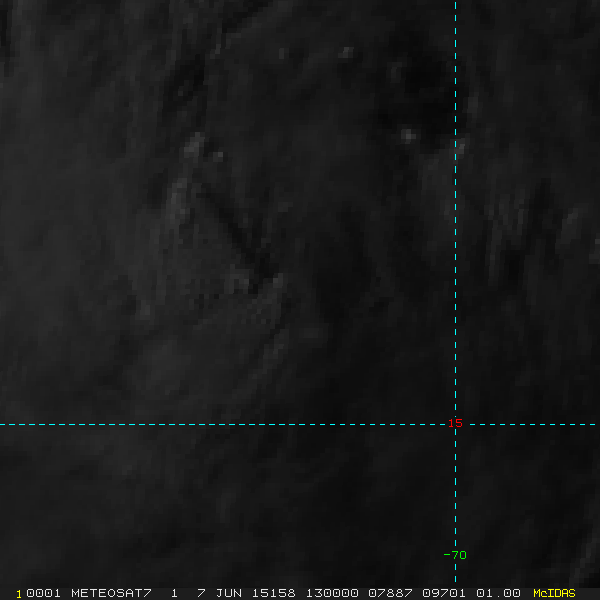Click the 09701 element coordinate value

coord(444,593)
